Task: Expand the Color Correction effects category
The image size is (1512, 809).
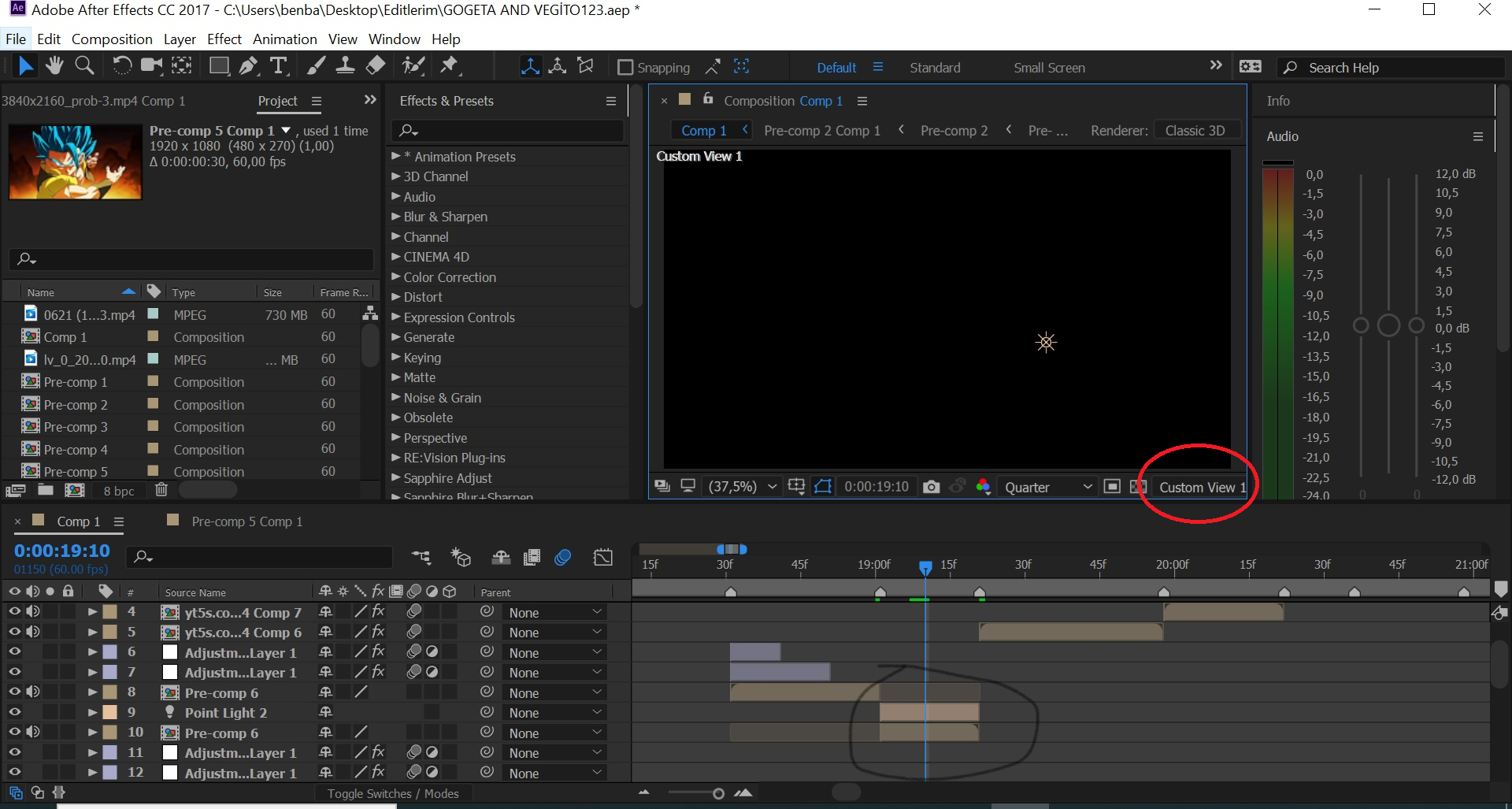Action: point(396,277)
